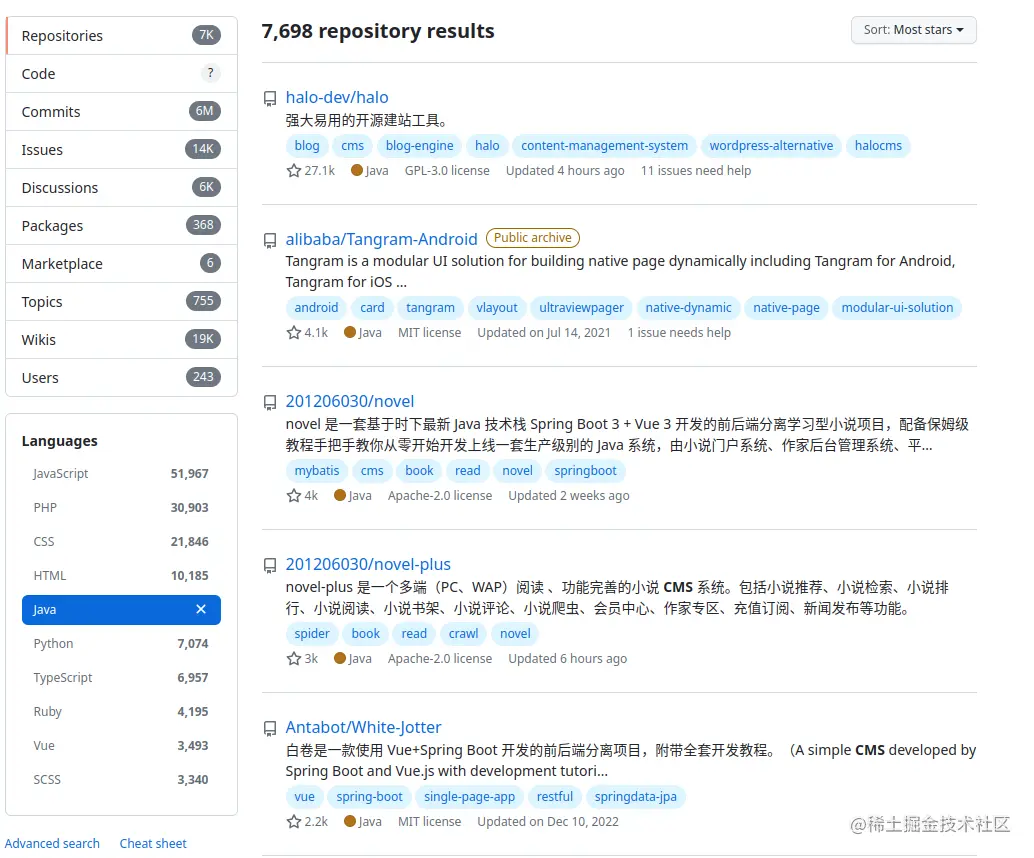1034x858 pixels.
Task: Filter by Vue language
Action: pyautogui.click(x=121, y=745)
